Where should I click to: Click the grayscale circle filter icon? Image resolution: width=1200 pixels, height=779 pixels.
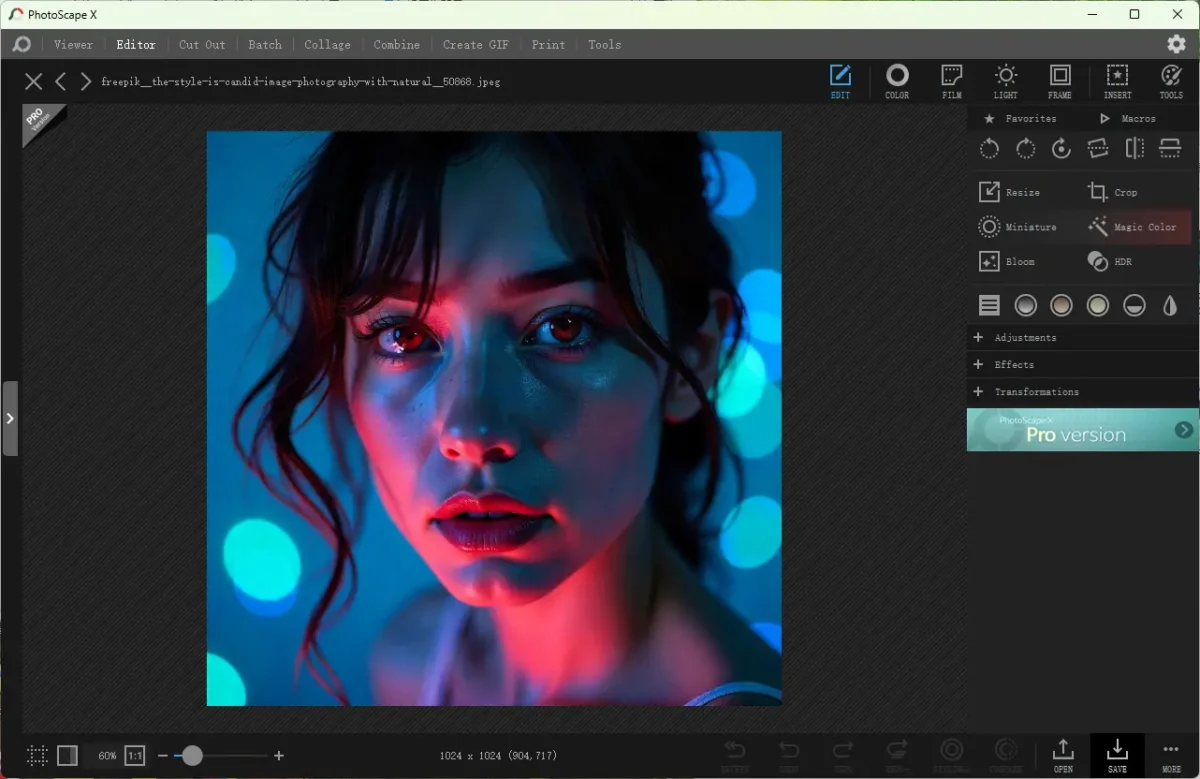pyautogui.click(x=1025, y=306)
